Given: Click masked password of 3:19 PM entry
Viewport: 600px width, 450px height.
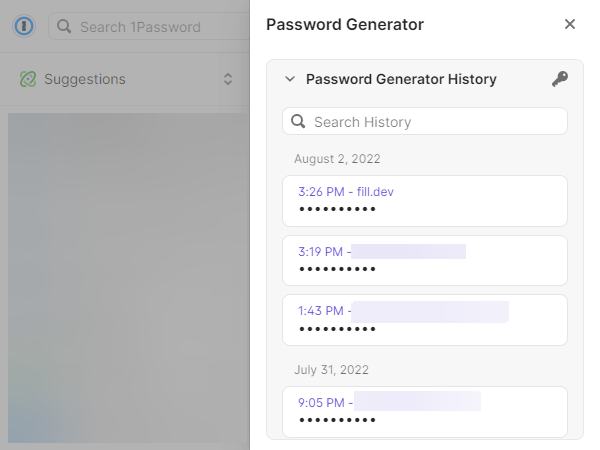Looking at the screenshot, I should [x=337, y=269].
